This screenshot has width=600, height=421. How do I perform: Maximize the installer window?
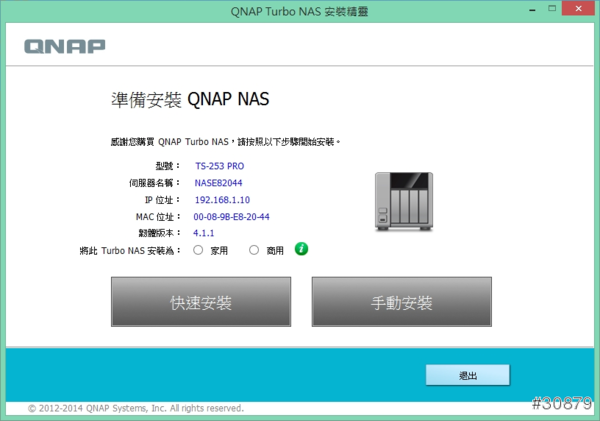[x=552, y=8]
